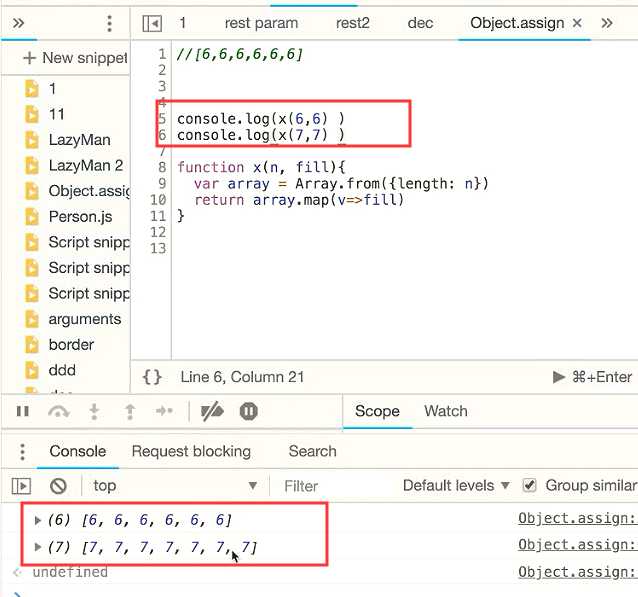Click line 10 return statement
The height and width of the screenshot is (597, 638).
pos(299,200)
